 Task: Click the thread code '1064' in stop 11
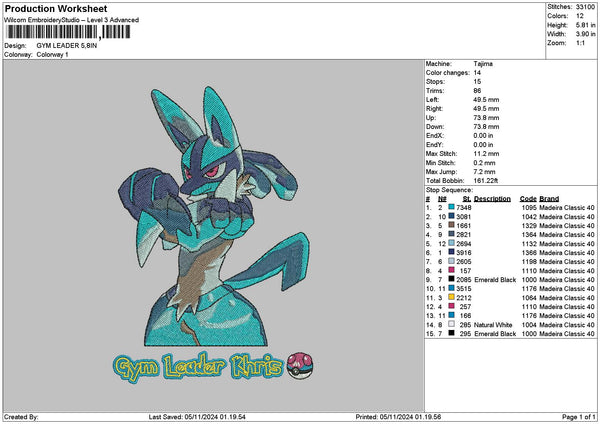pyautogui.click(x=530, y=297)
